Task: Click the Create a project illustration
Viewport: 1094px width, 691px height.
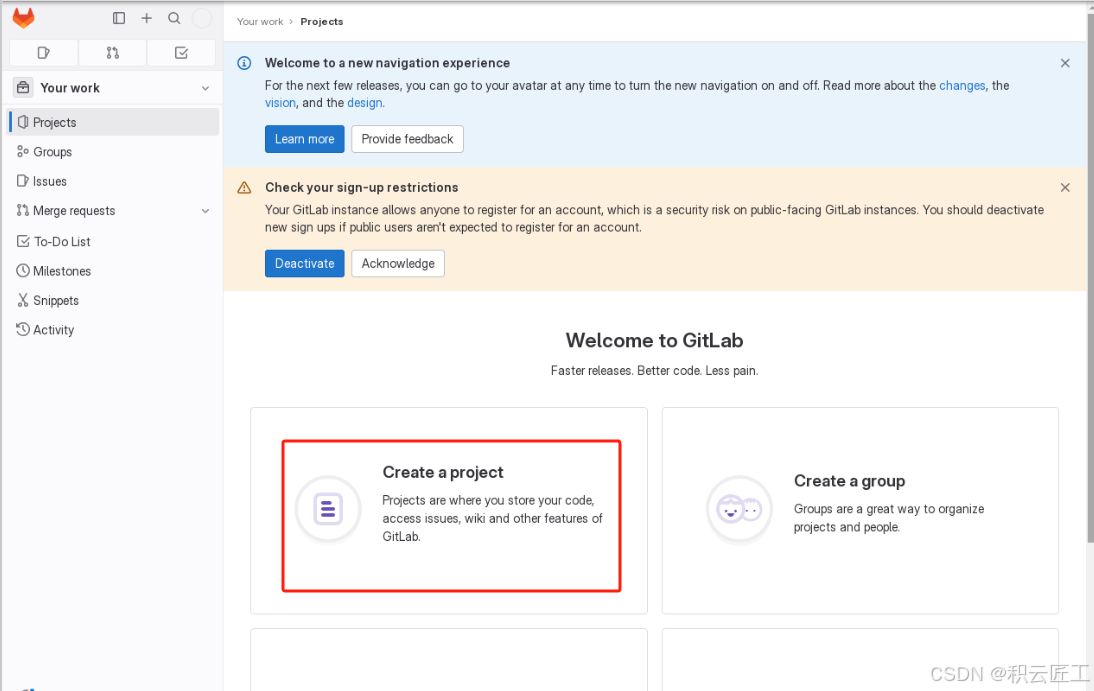Action: 328,510
